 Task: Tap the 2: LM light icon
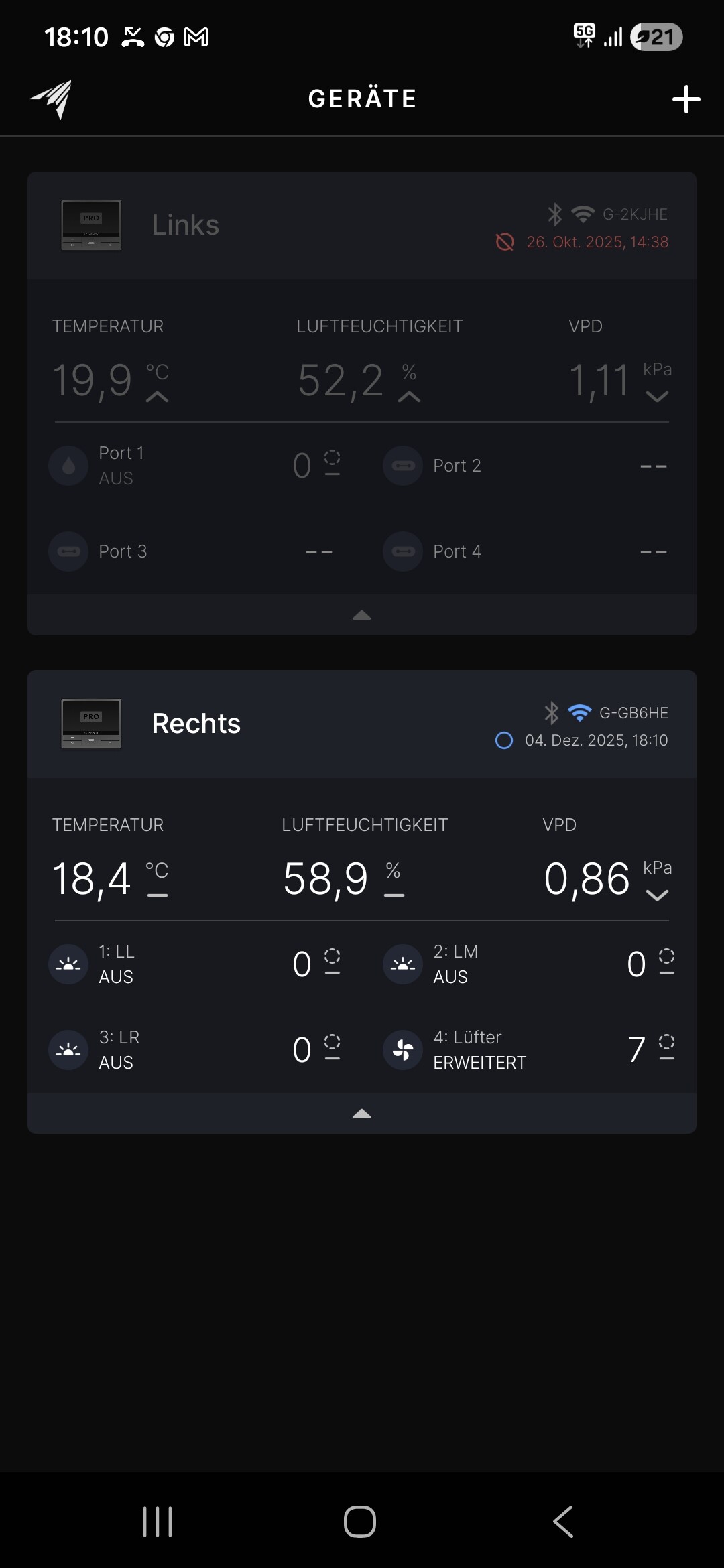(x=403, y=964)
